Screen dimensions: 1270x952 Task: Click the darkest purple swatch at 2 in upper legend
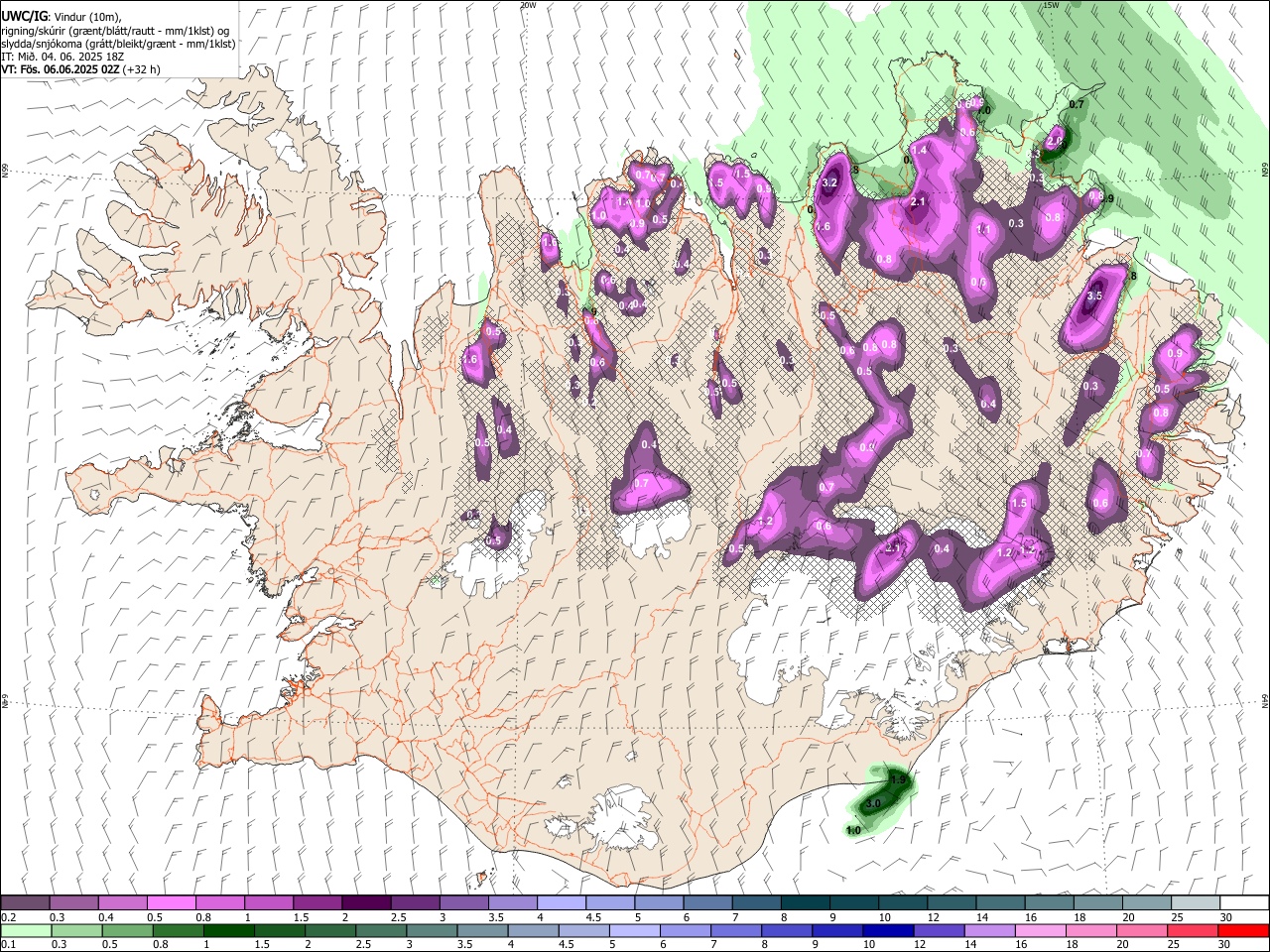[x=366, y=903]
